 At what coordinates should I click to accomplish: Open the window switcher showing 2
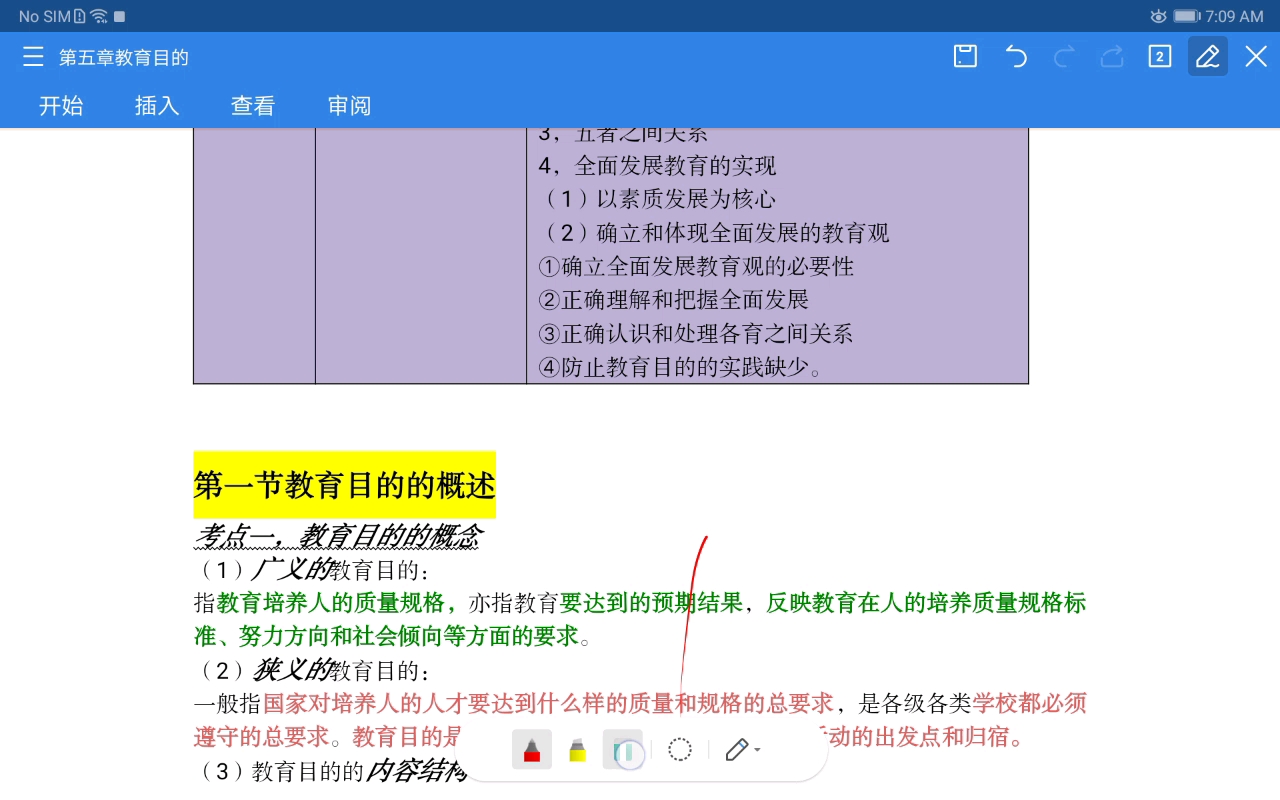click(x=1160, y=57)
